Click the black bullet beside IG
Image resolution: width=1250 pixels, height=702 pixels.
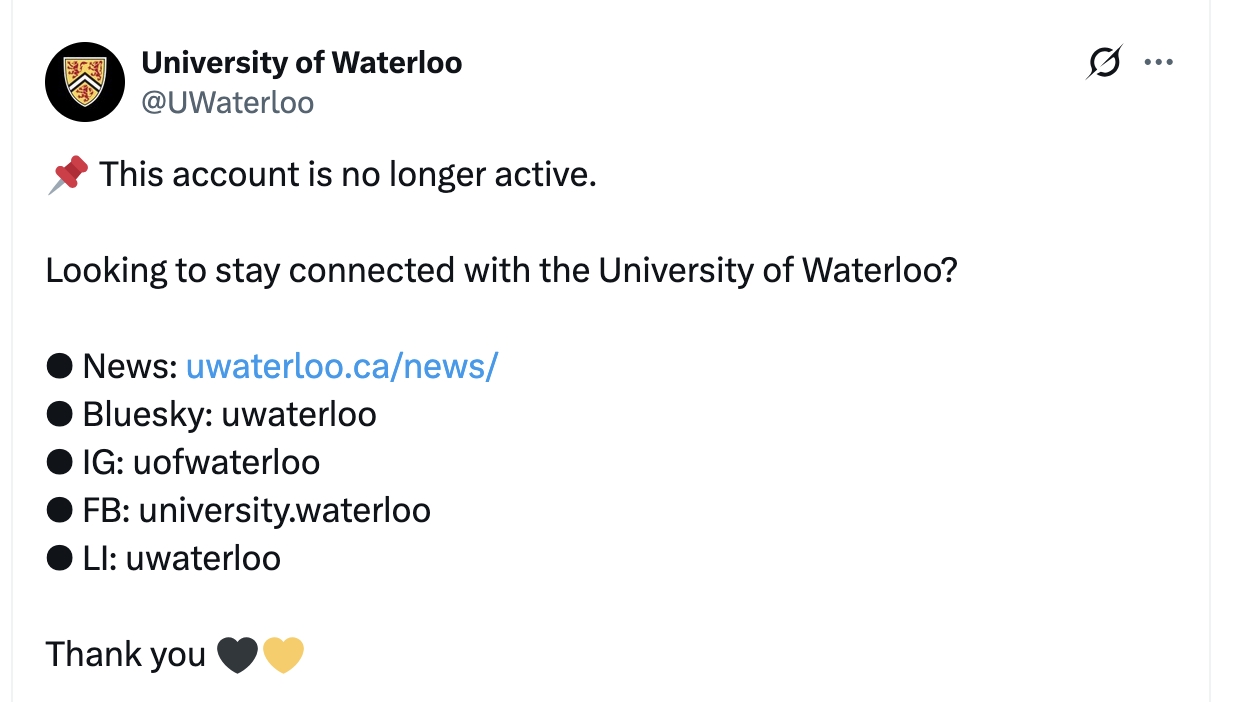[x=60, y=462]
